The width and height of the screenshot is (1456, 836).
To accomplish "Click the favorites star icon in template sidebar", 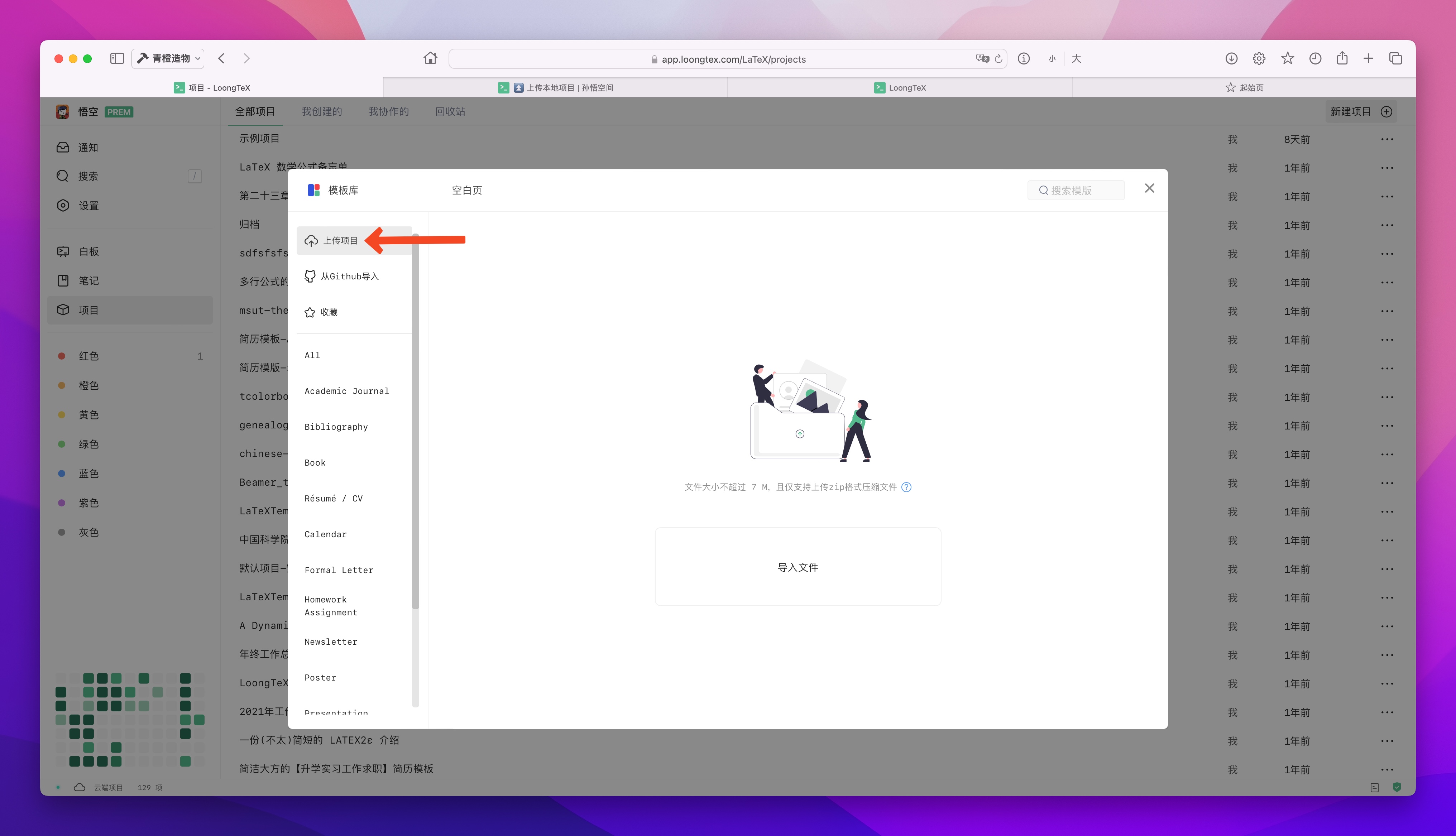I will tap(310, 312).
